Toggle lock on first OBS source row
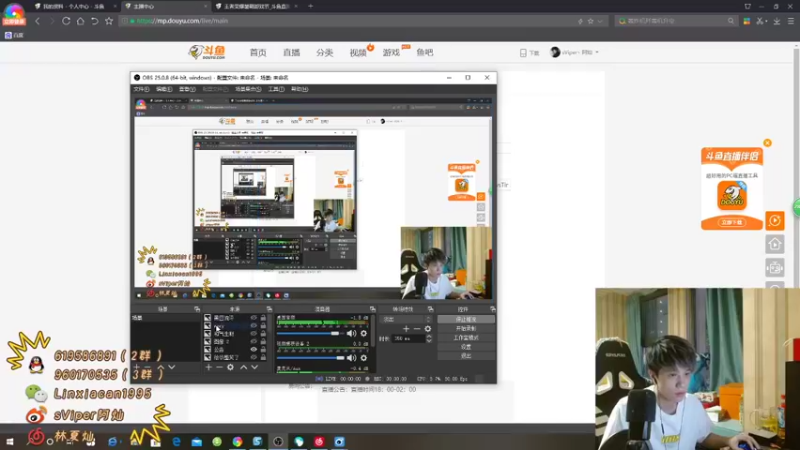The width and height of the screenshot is (800, 450). pos(263,318)
